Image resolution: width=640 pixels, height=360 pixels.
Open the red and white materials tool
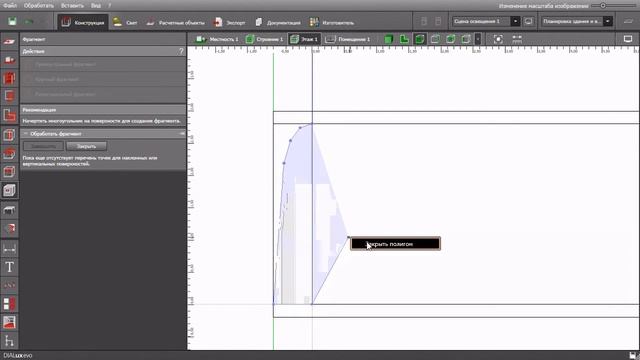point(9,304)
